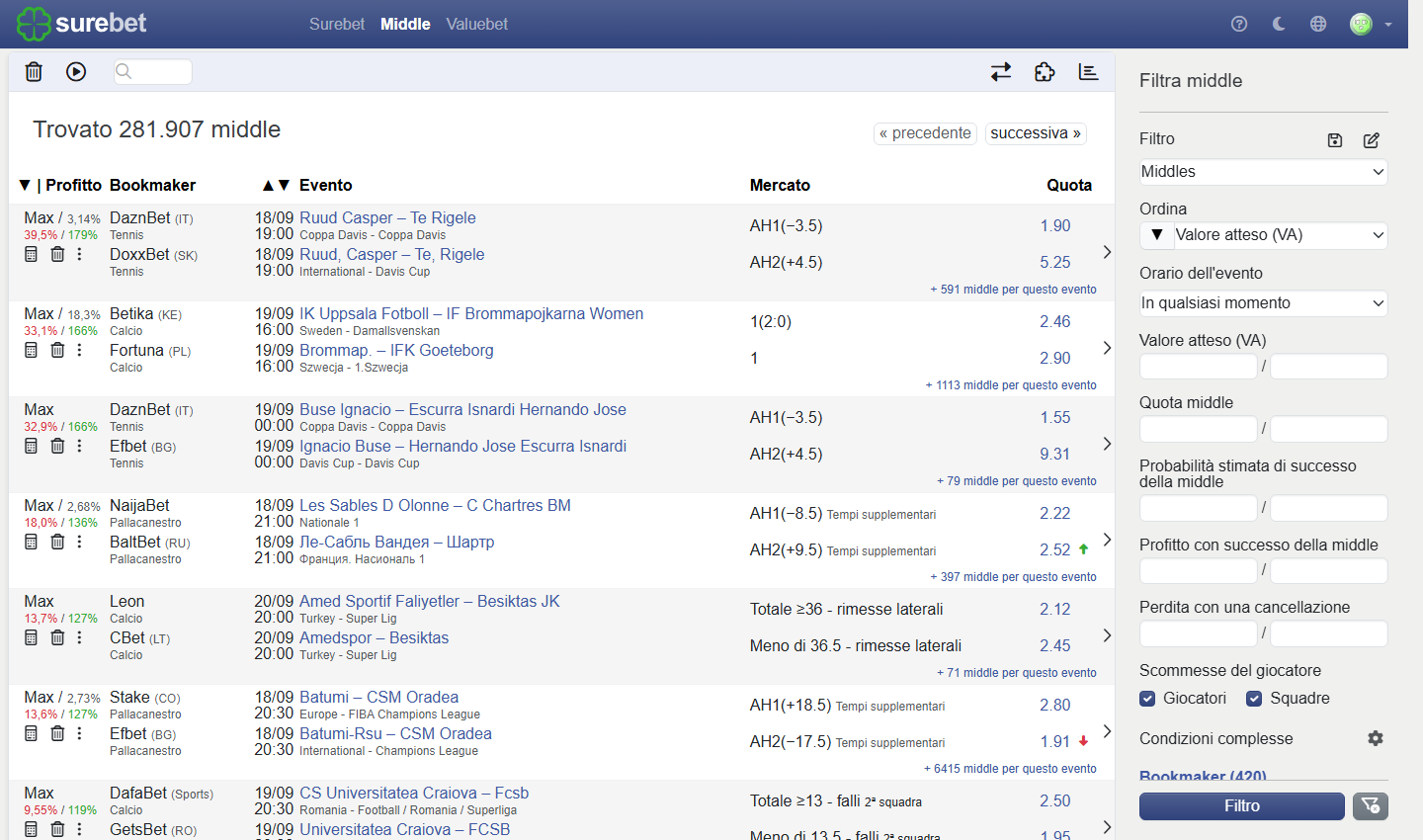The image size is (1423, 840).
Task: Go to the Valuebet tab
Action: pyautogui.click(x=476, y=24)
